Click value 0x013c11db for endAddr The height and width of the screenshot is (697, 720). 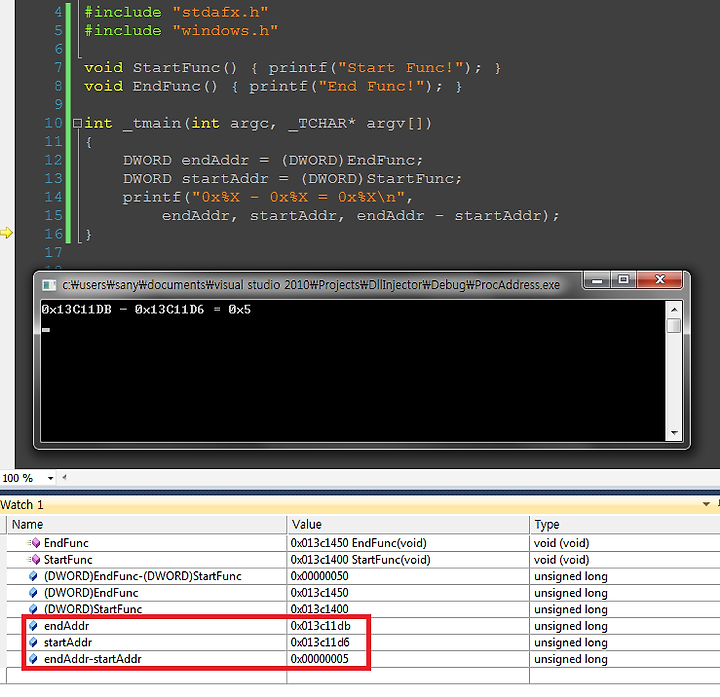point(321,625)
